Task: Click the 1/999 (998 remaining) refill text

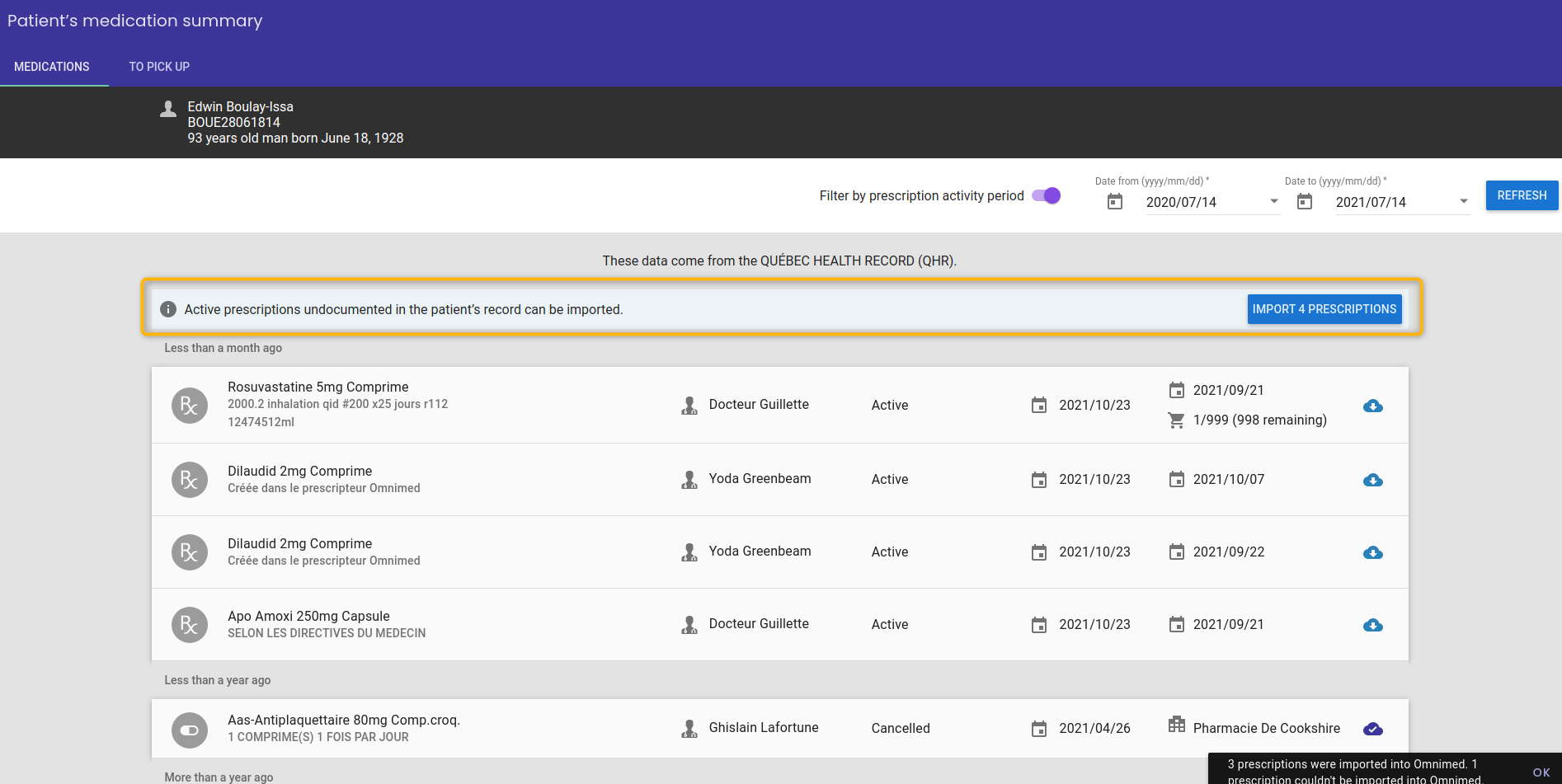Action: 1260,420
